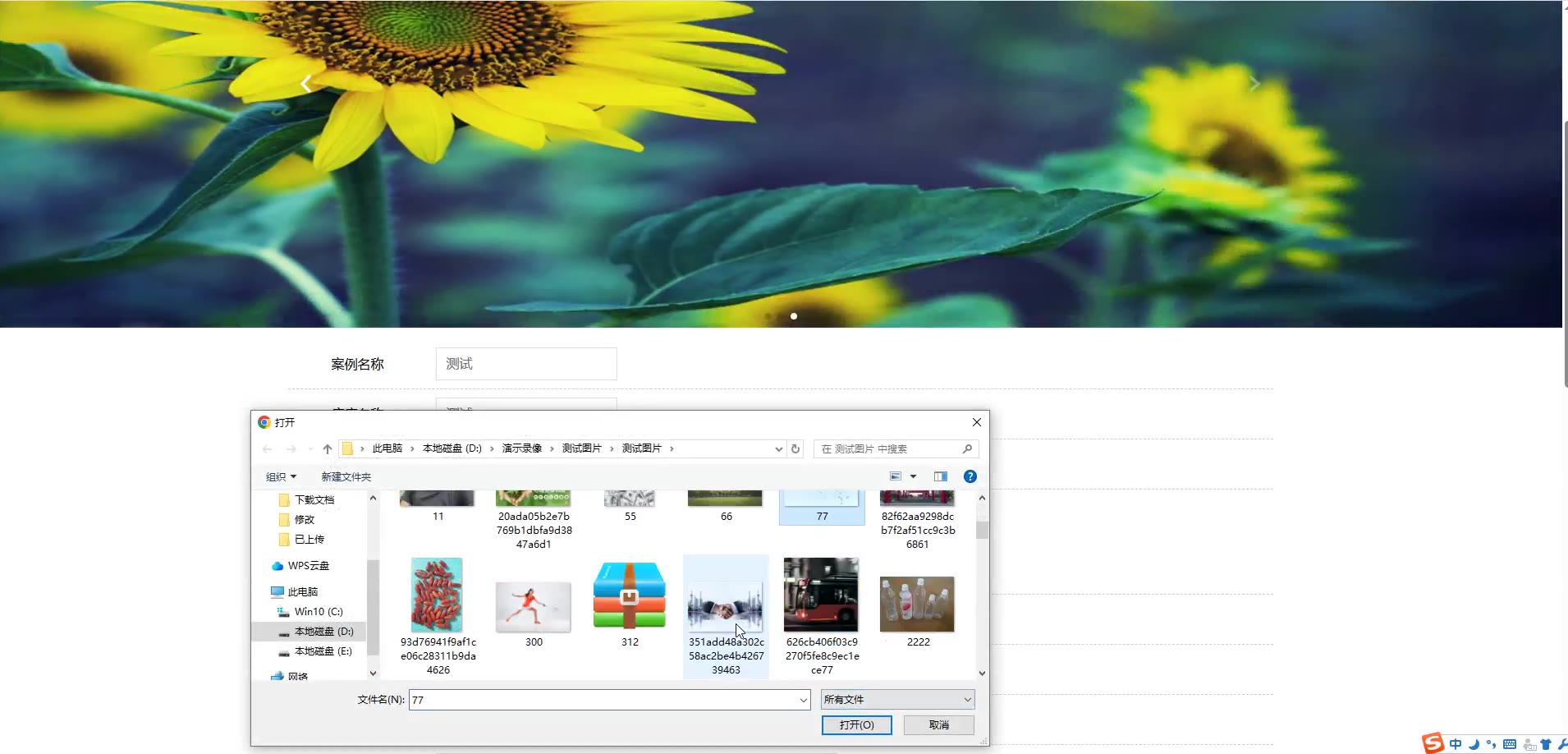
Task: Click 本地磁盘 (D:) in the address breadcrumb
Action: [452, 448]
